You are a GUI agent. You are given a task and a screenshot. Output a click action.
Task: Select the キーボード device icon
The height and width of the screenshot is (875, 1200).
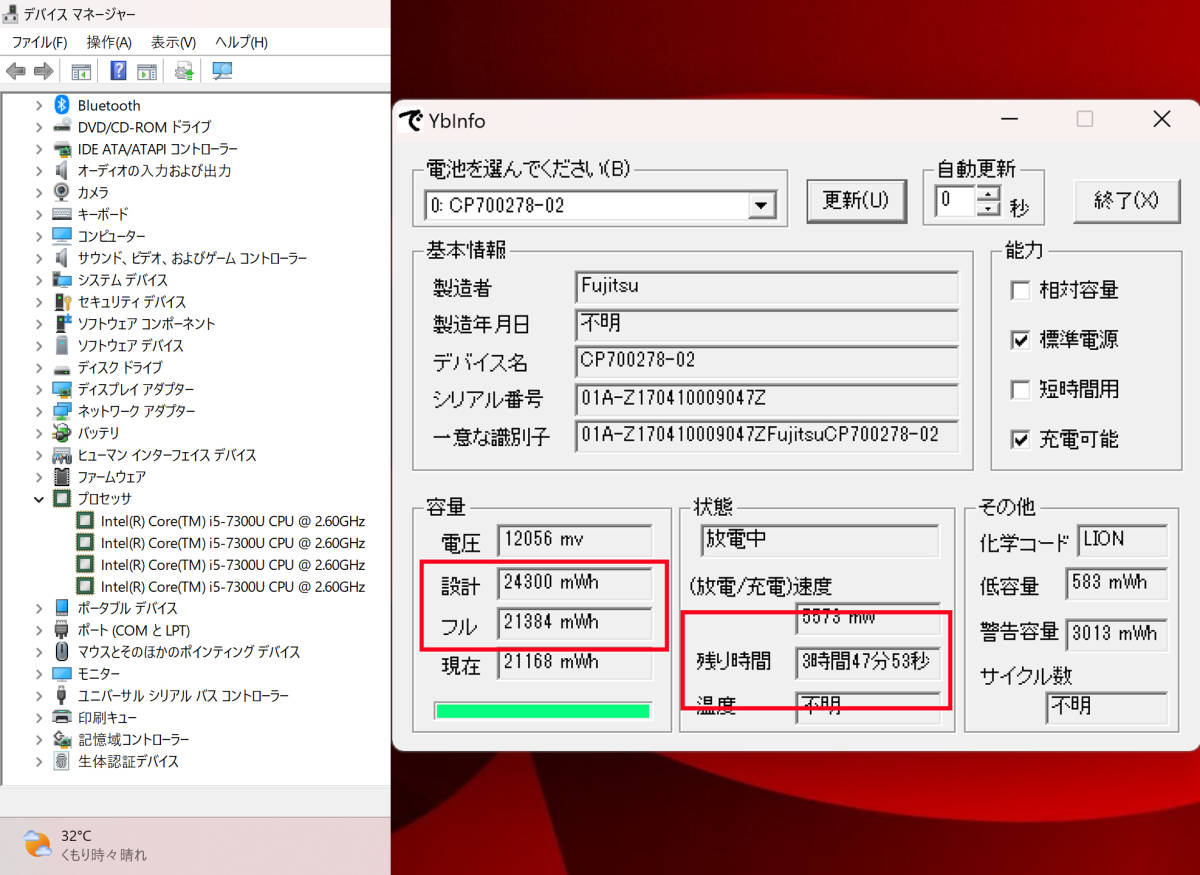pos(62,214)
